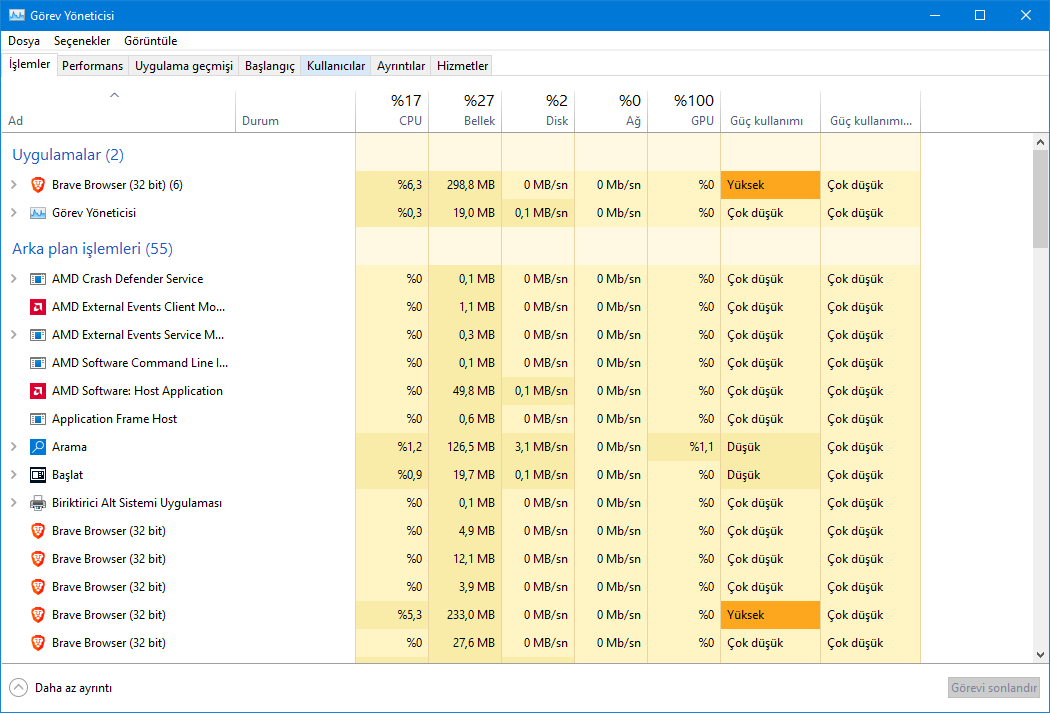
Task: Click AMD Software Command Line icon
Action: [x=38, y=363]
